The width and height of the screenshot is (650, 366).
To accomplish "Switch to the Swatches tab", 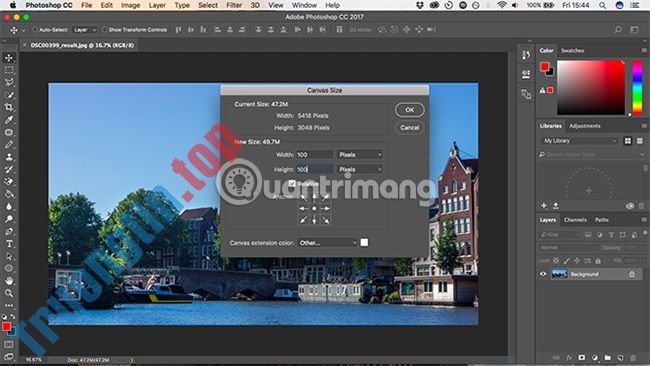I will [572, 51].
